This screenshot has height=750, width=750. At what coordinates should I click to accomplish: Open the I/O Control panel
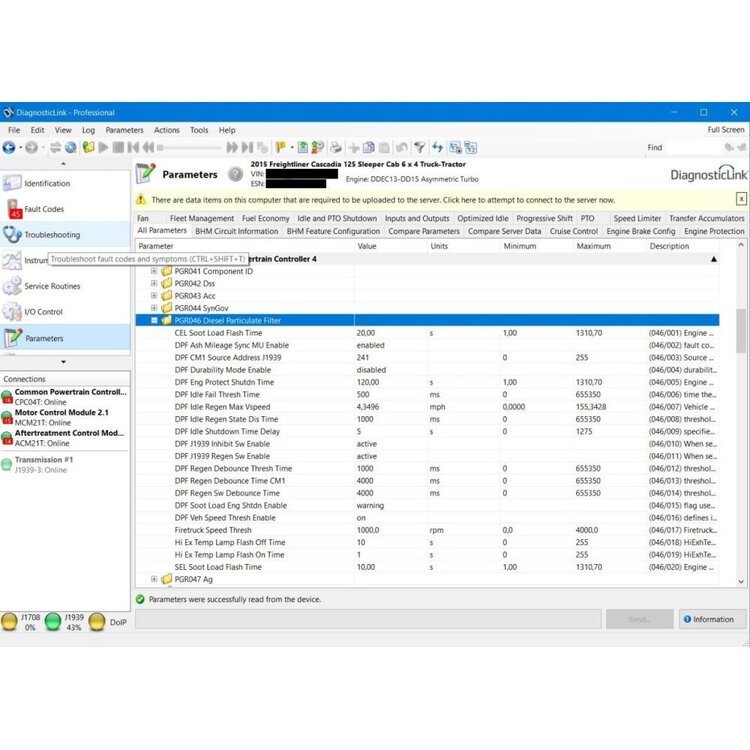43,312
